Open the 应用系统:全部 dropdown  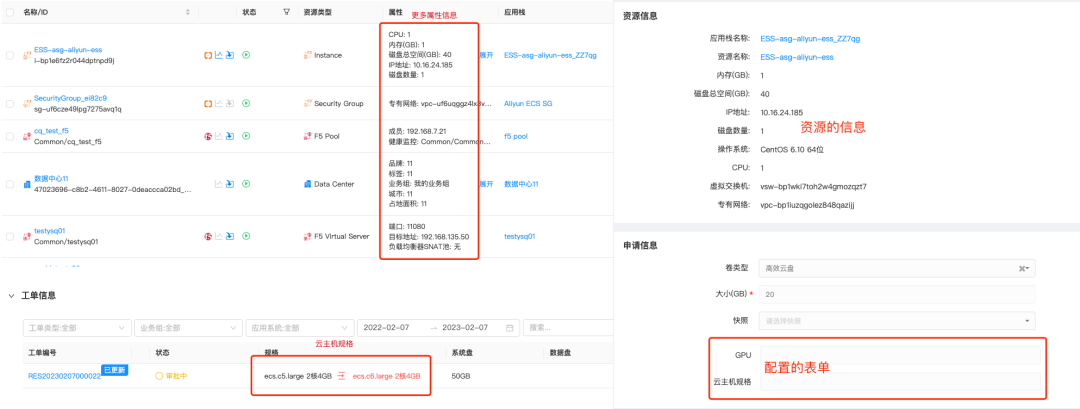[300, 328]
